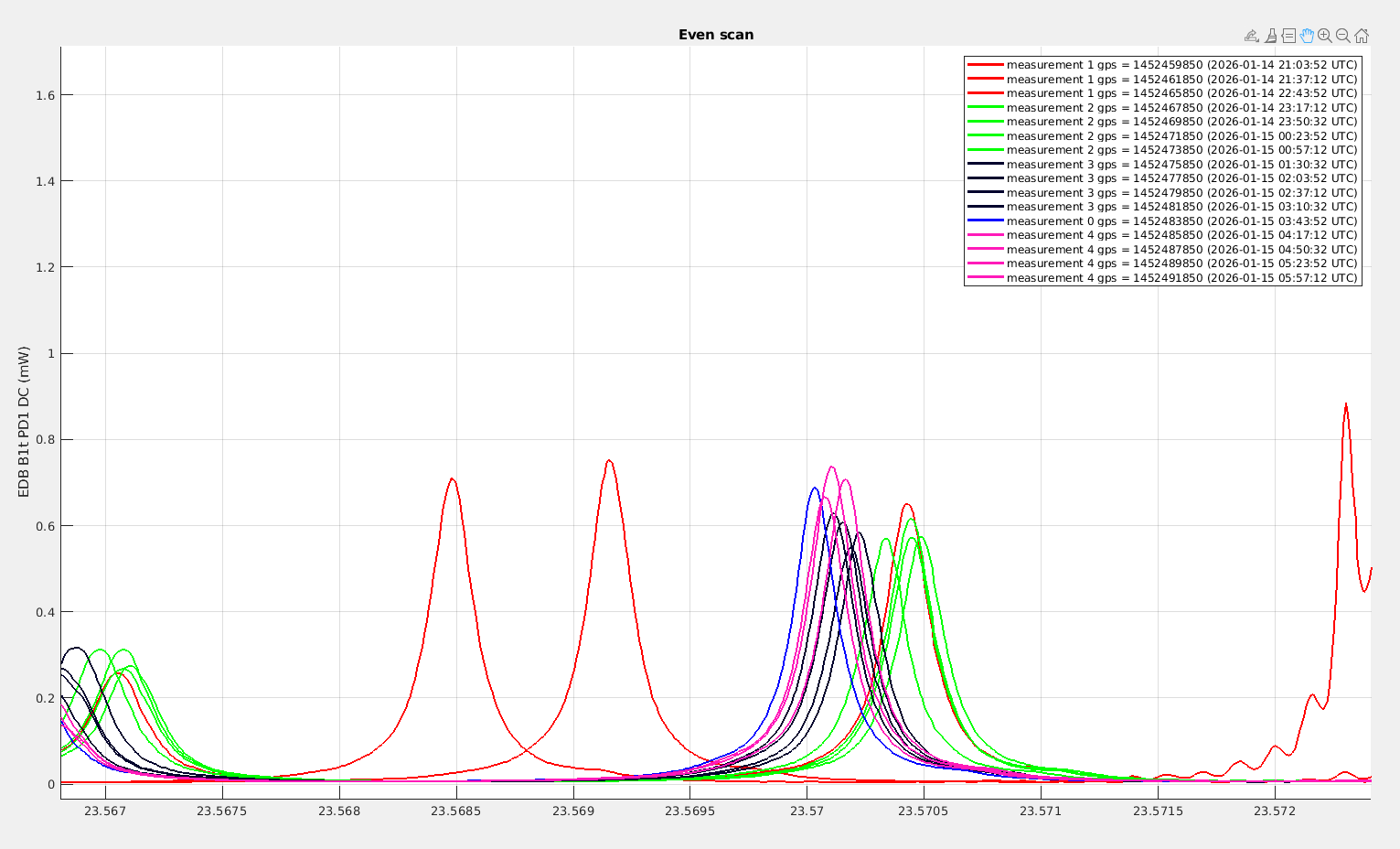Restore view with the home icon

pyautogui.click(x=1361, y=36)
